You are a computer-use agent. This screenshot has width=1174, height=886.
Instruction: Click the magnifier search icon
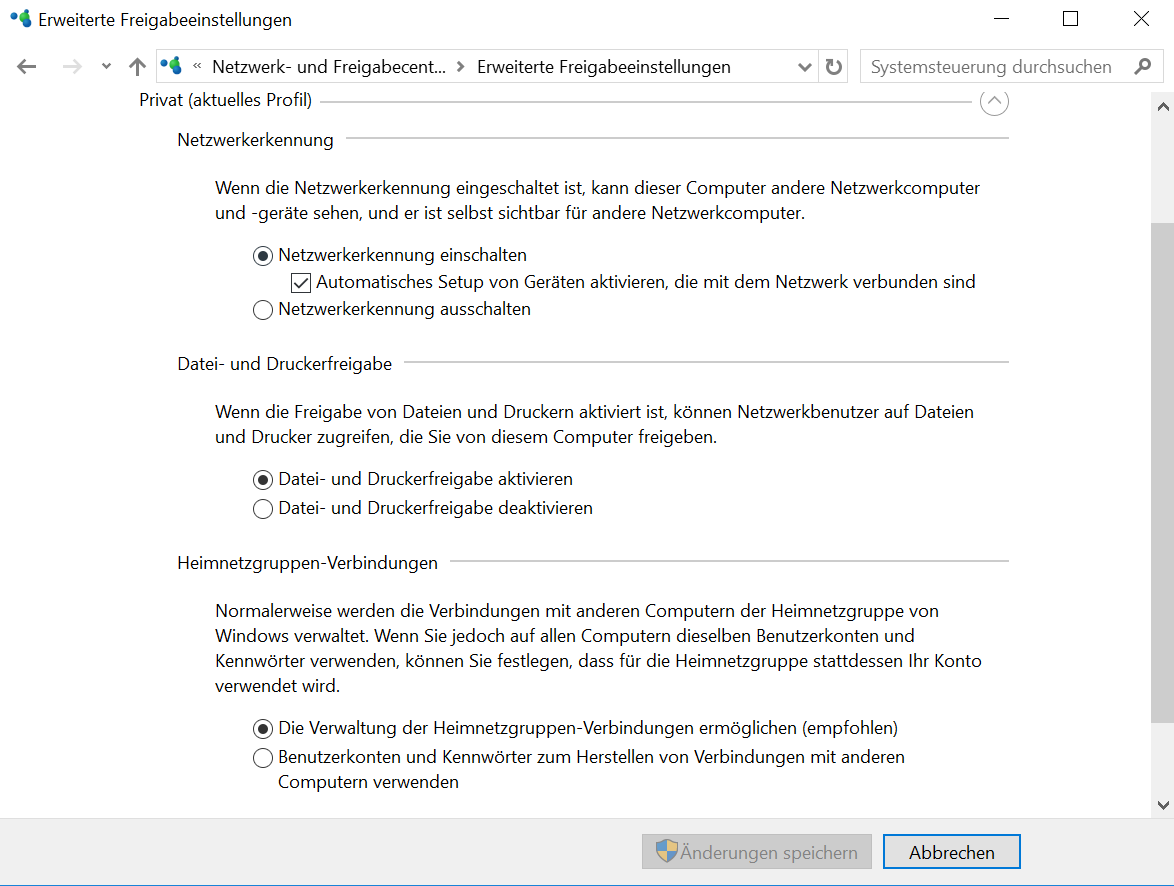(x=1143, y=67)
